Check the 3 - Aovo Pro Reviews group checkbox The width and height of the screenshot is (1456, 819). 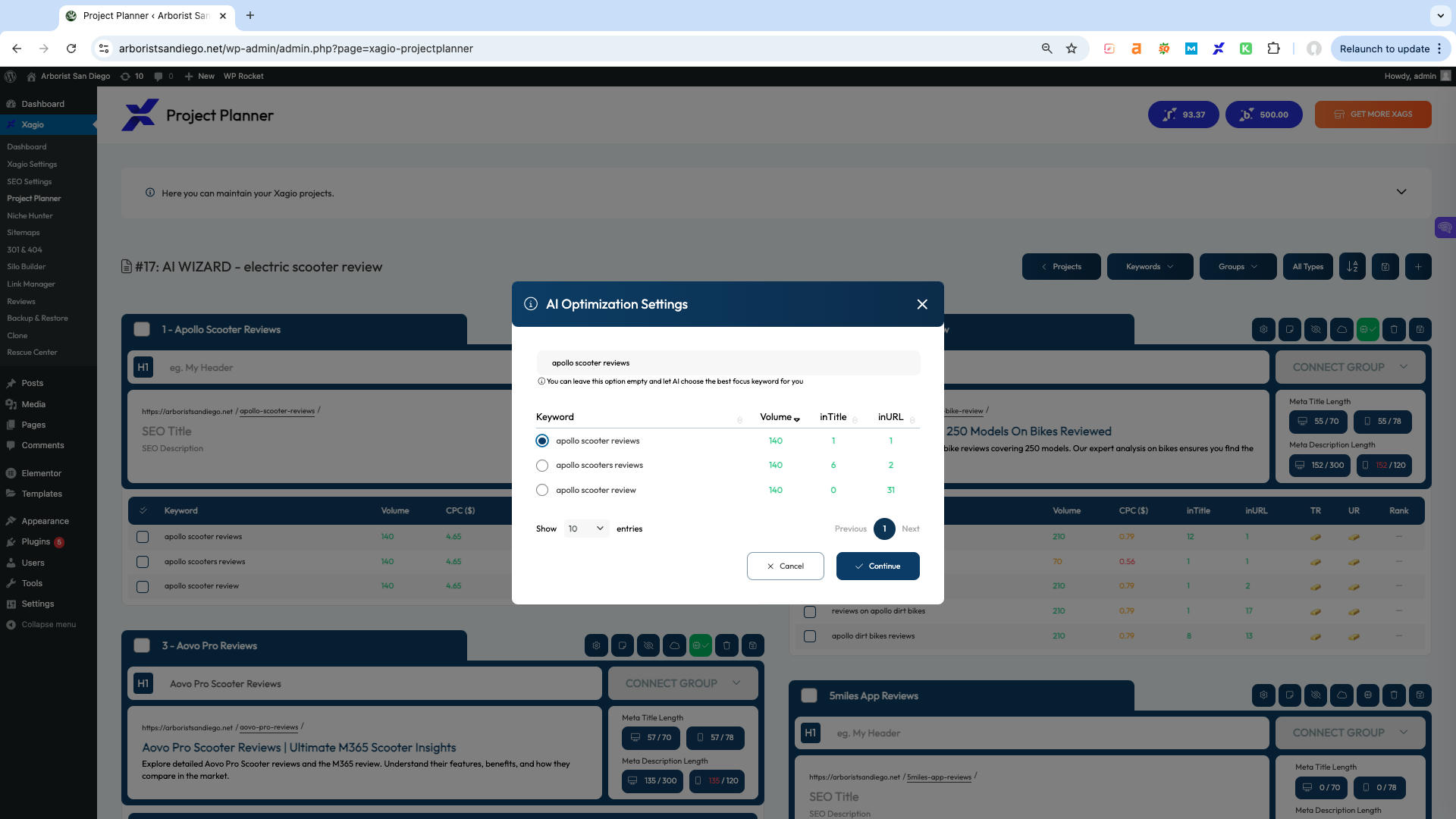[142, 645]
